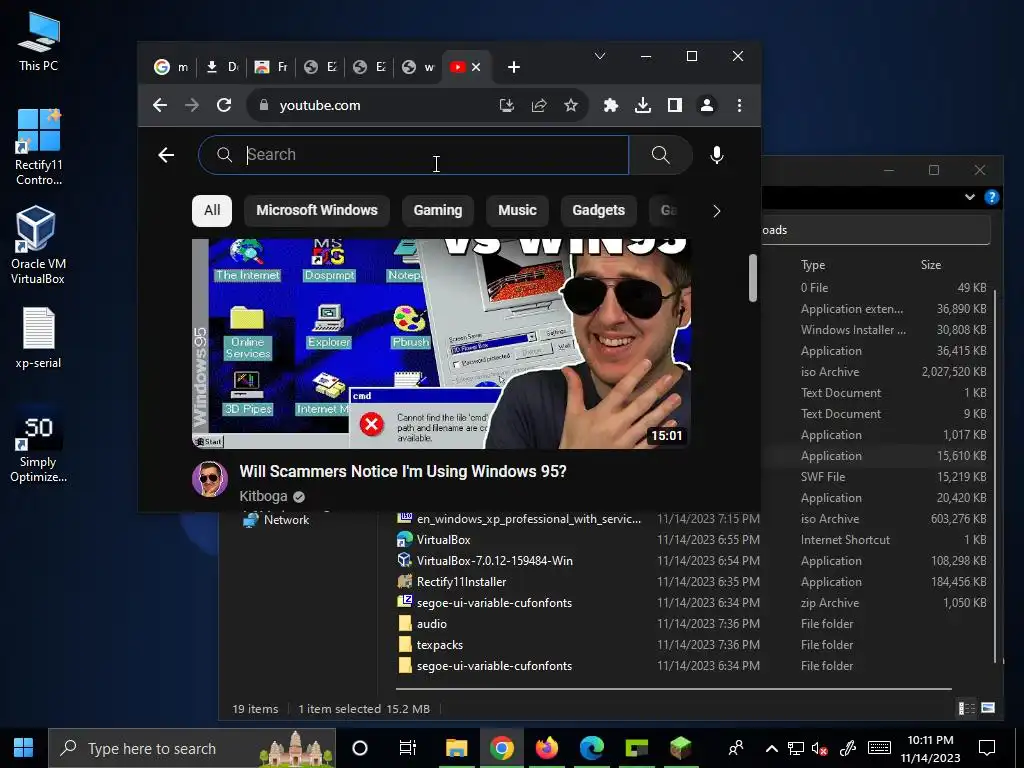Show hidden system tray icons
Image resolution: width=1024 pixels, height=768 pixels.
click(771, 748)
